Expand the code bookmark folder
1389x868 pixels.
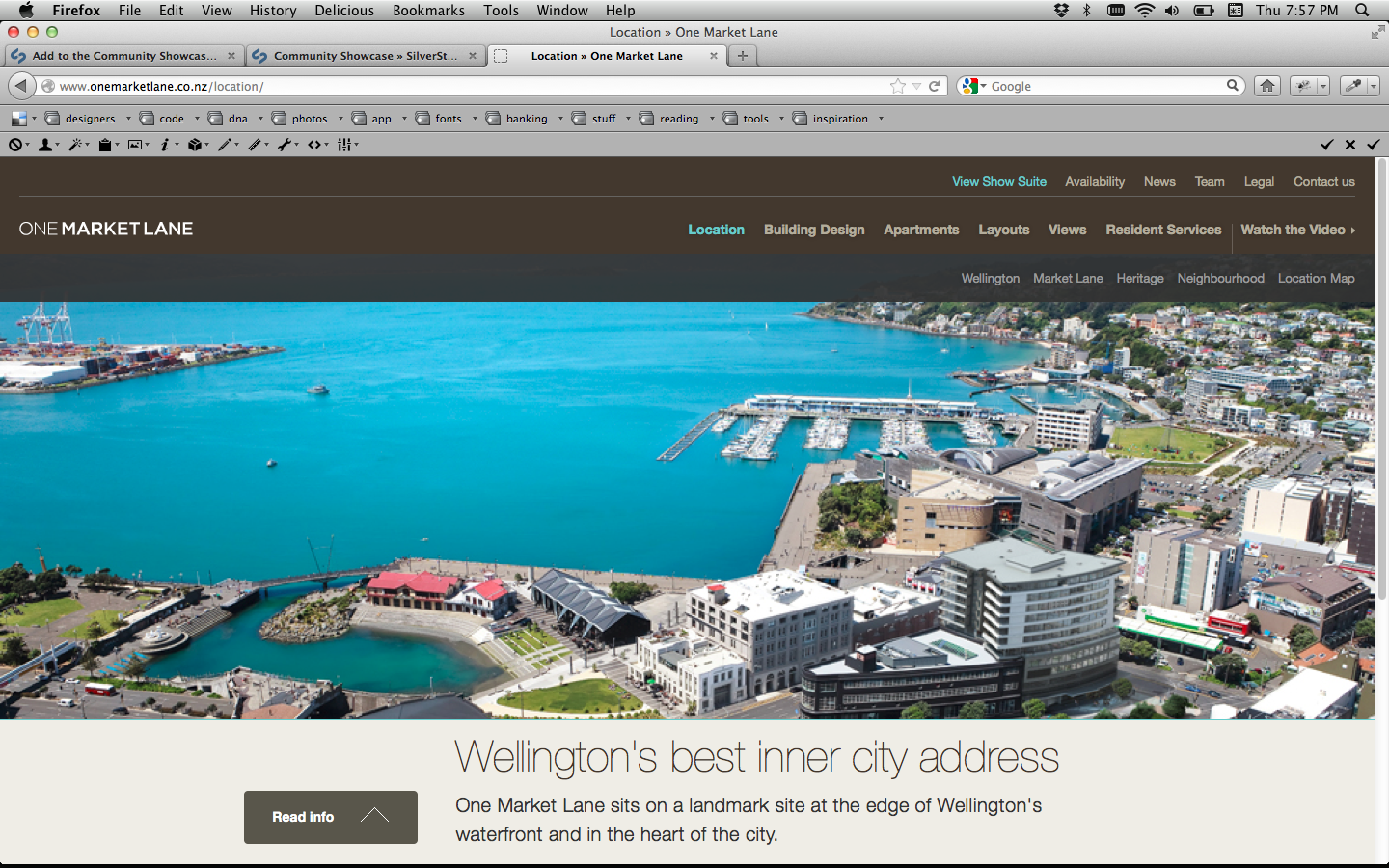(170, 119)
